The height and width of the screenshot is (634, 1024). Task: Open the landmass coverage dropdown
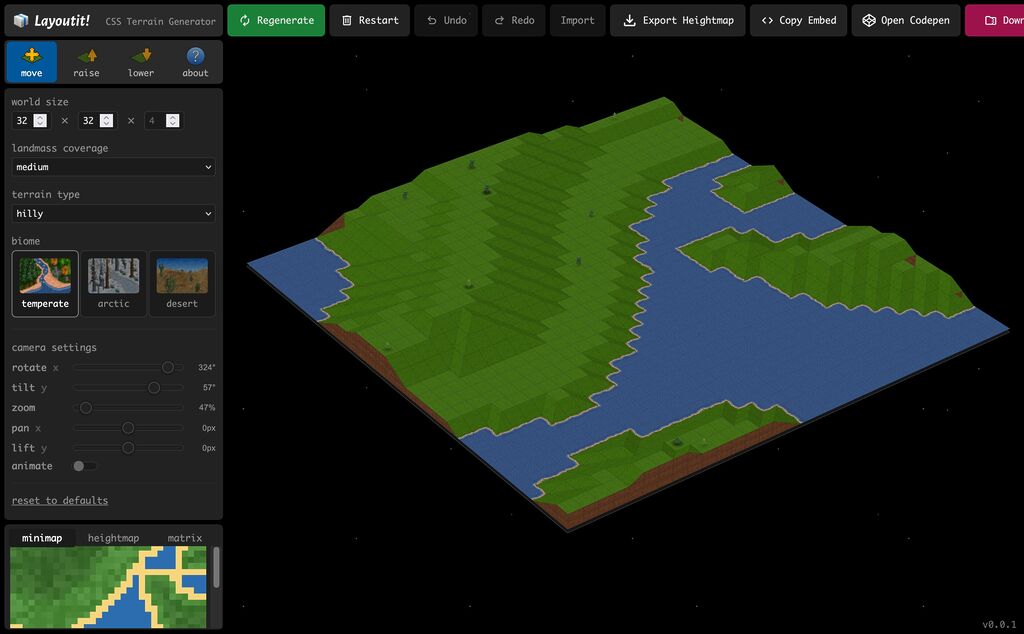click(x=113, y=167)
